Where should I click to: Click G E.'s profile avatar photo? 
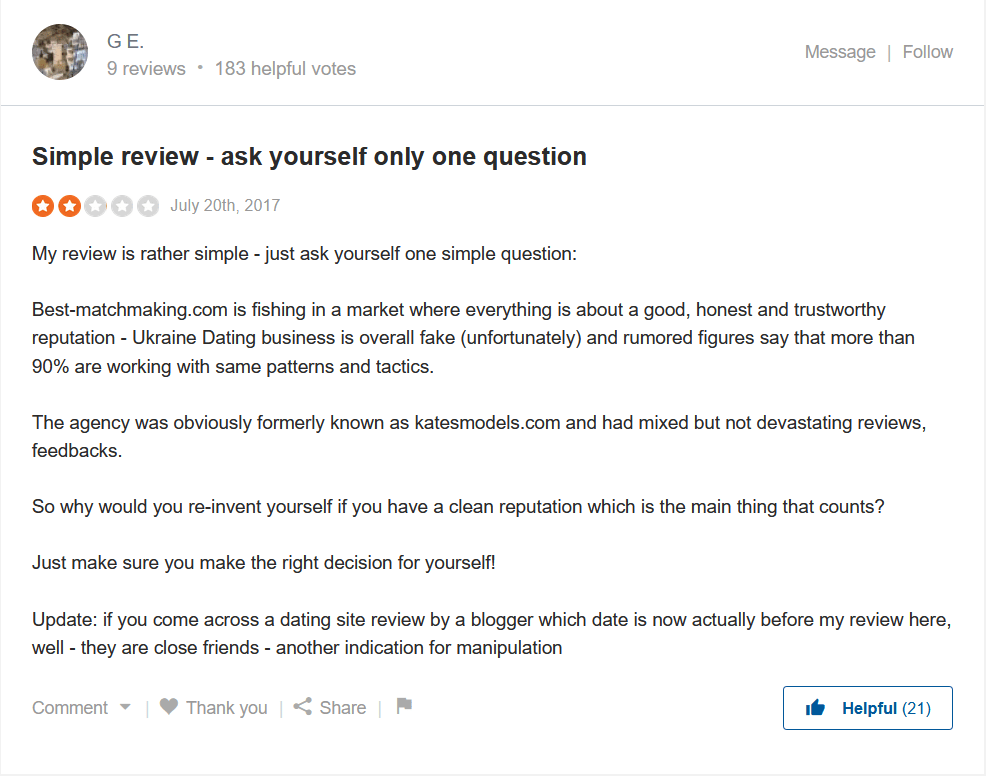point(60,52)
